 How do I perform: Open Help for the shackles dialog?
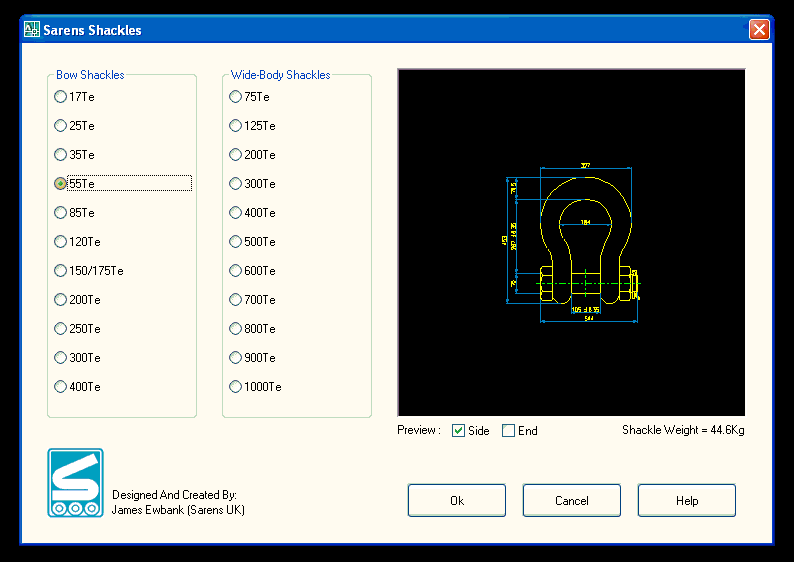pyautogui.click(x=687, y=500)
